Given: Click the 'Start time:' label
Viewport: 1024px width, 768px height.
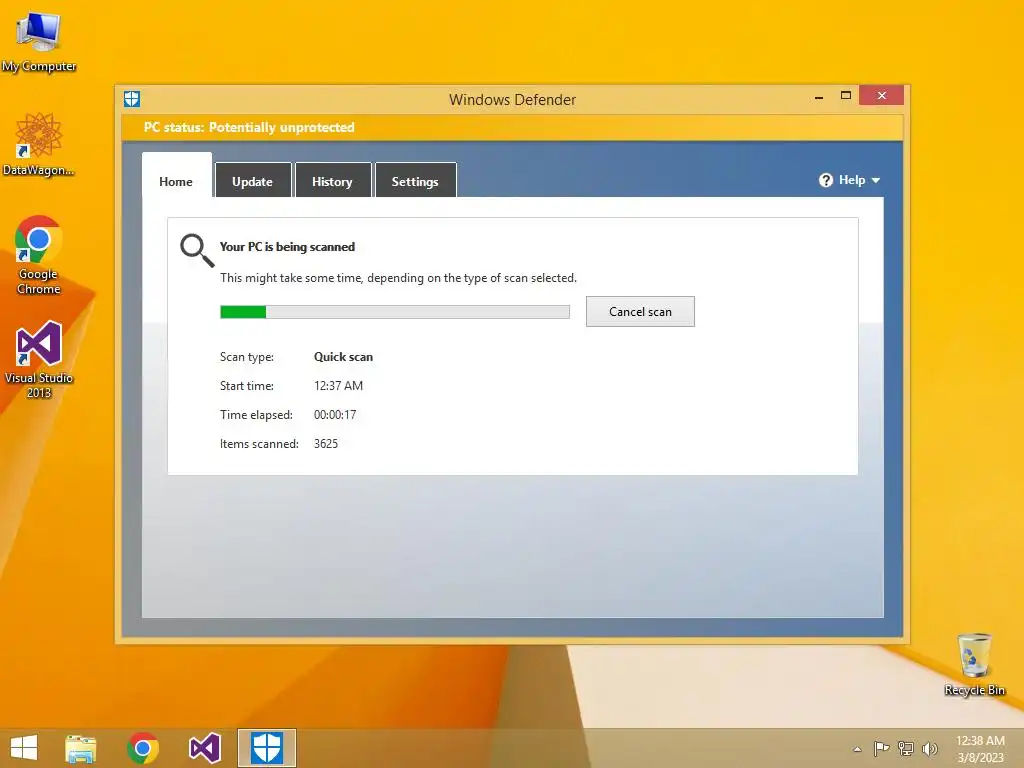Looking at the screenshot, I should [247, 385].
